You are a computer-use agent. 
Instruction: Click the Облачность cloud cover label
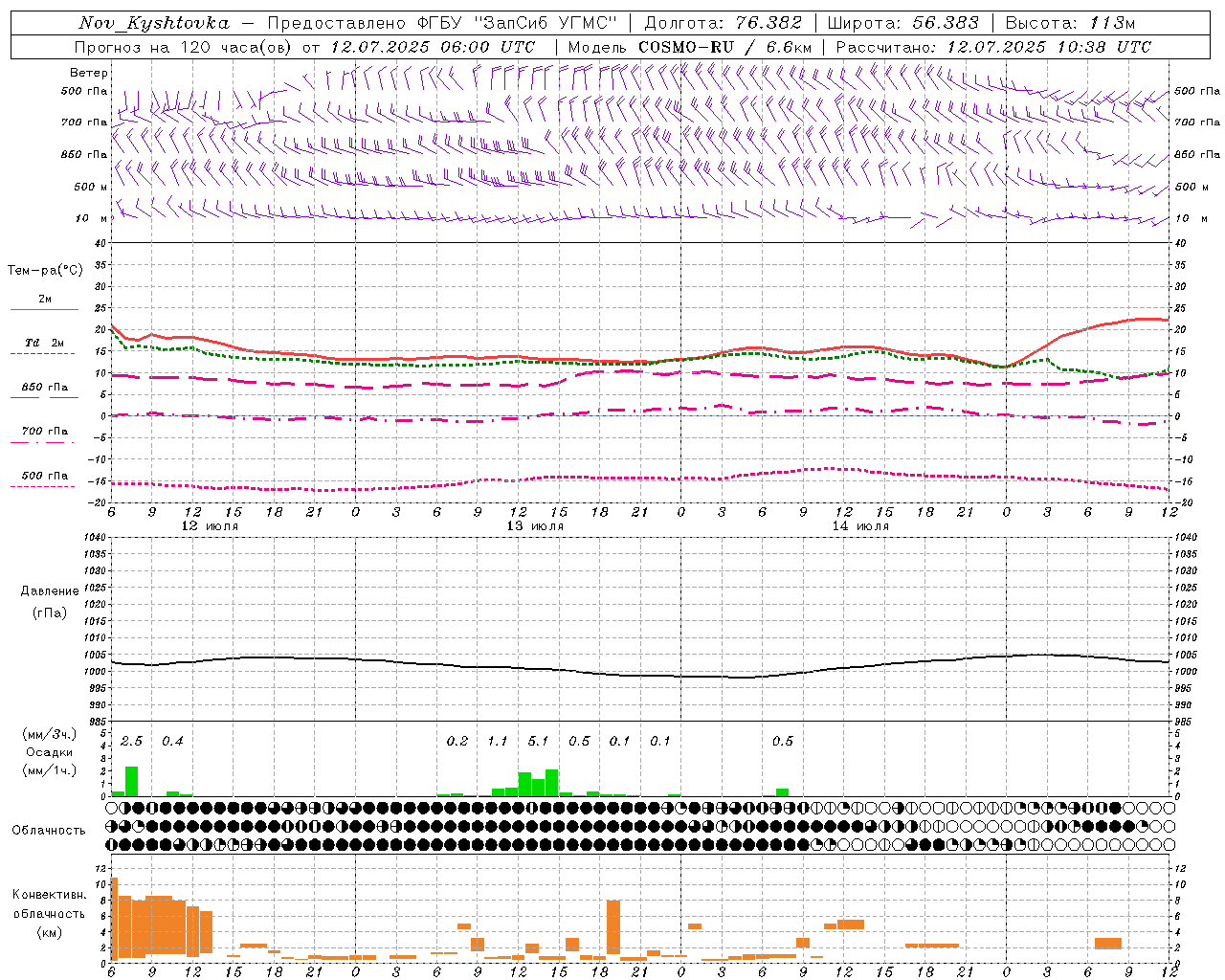[x=49, y=830]
